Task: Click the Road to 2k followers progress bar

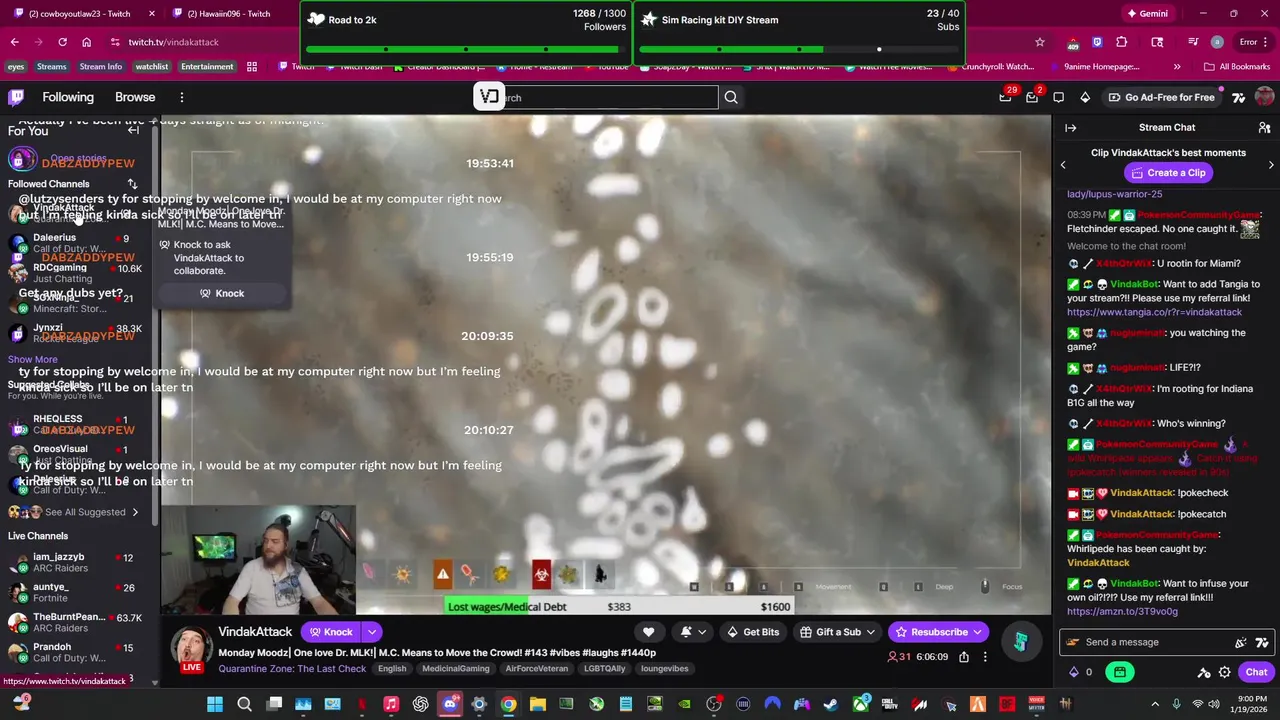Action: pyautogui.click(x=466, y=49)
